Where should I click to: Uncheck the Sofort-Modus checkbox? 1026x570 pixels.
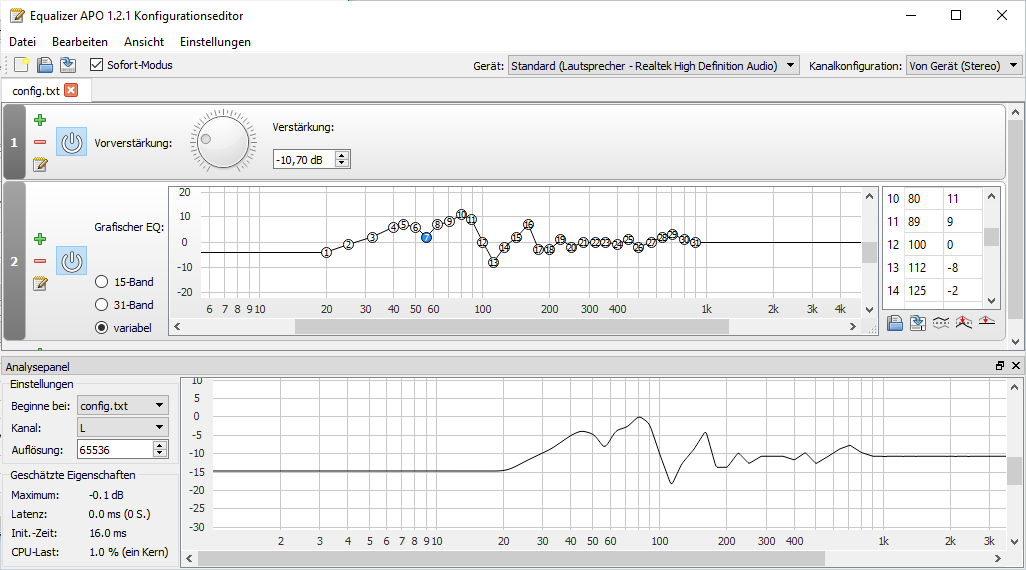click(x=97, y=65)
